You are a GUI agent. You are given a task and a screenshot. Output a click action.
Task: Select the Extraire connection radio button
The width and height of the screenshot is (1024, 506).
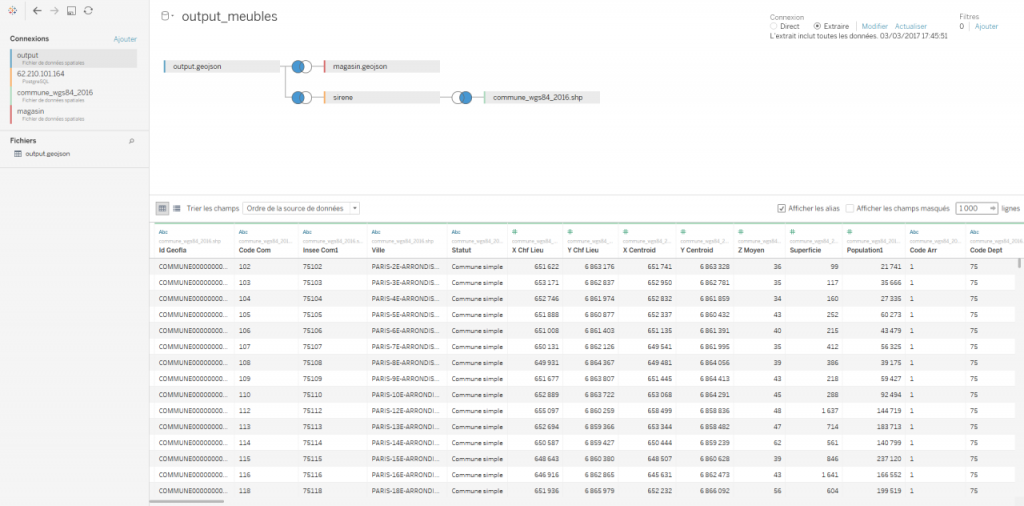click(x=817, y=26)
